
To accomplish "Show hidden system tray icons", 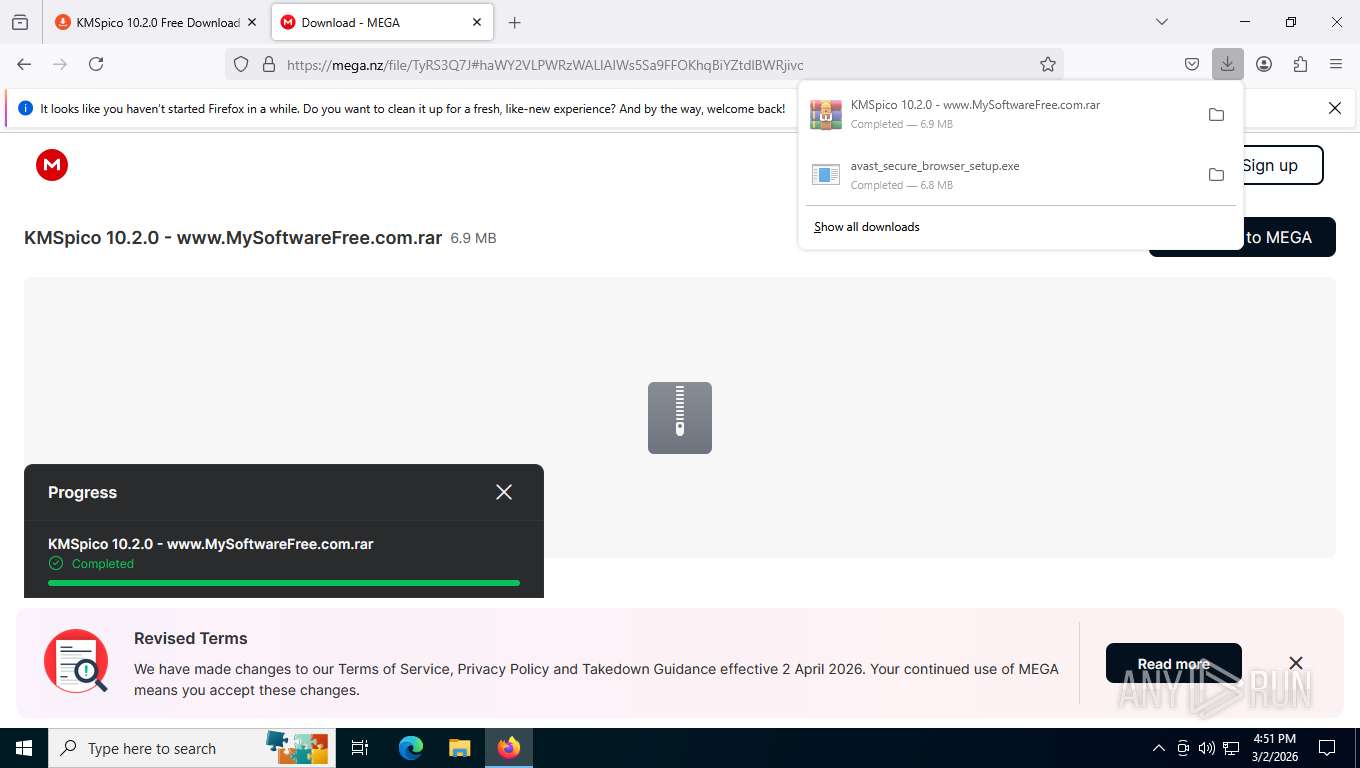I will pyautogui.click(x=1159, y=748).
